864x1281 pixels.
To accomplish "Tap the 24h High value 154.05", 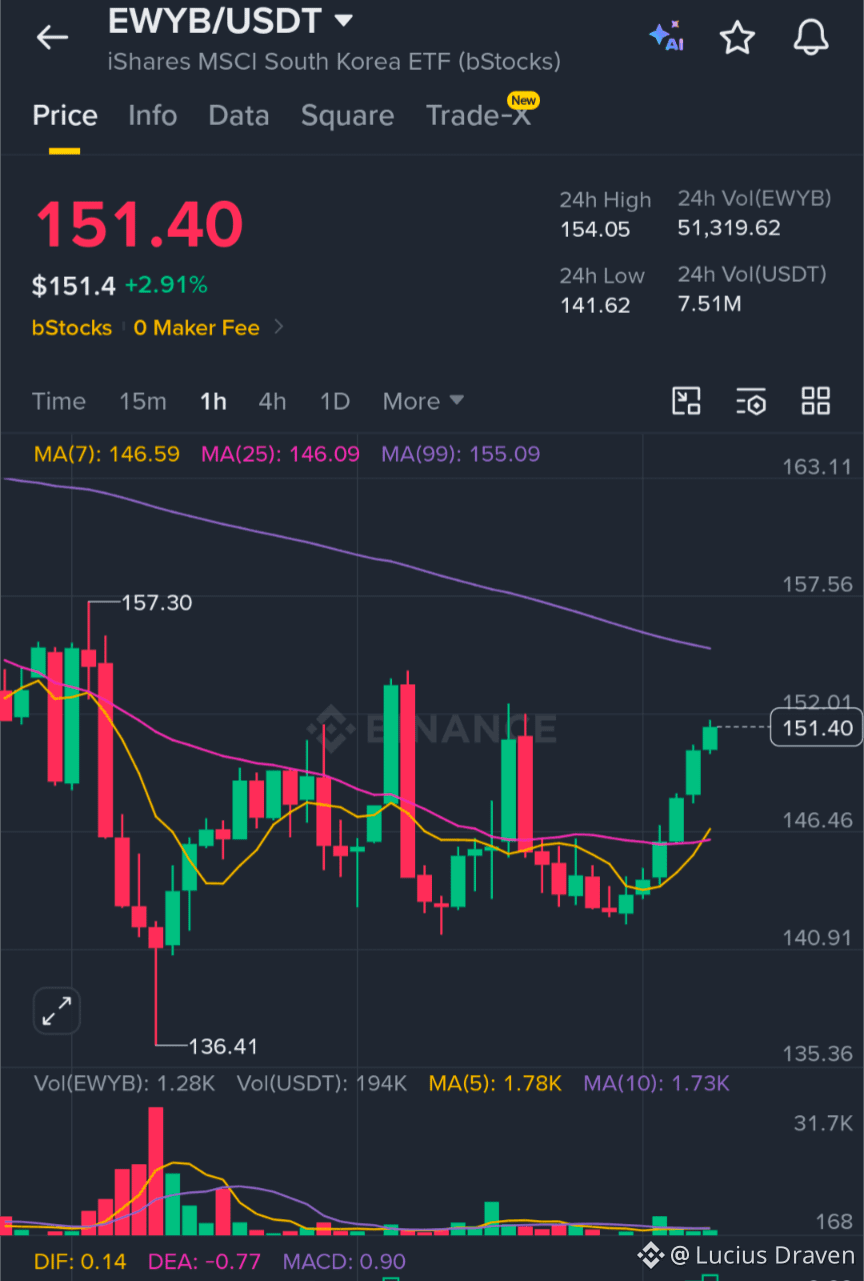I will click(x=595, y=230).
